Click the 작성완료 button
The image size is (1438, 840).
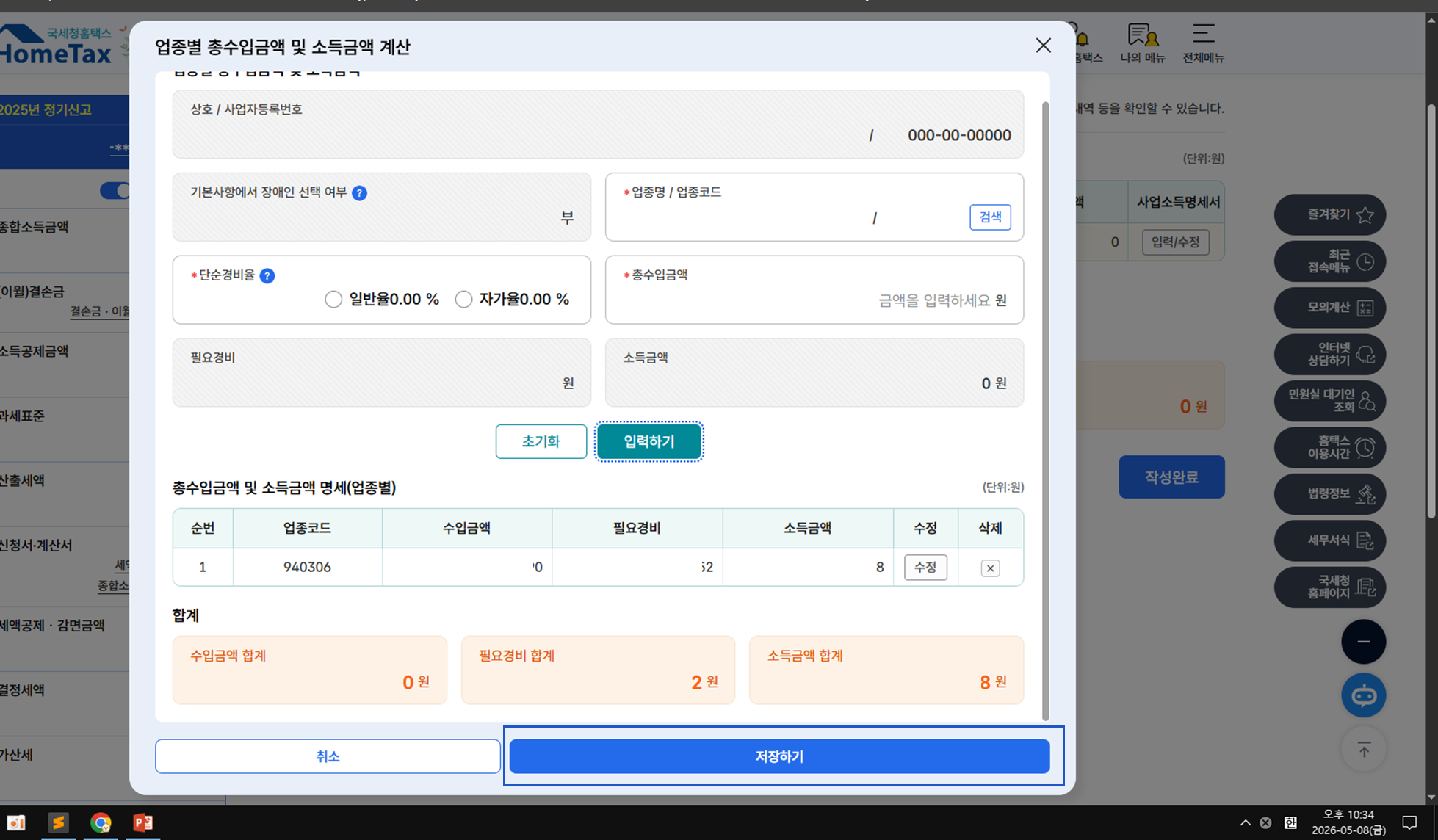1171,477
